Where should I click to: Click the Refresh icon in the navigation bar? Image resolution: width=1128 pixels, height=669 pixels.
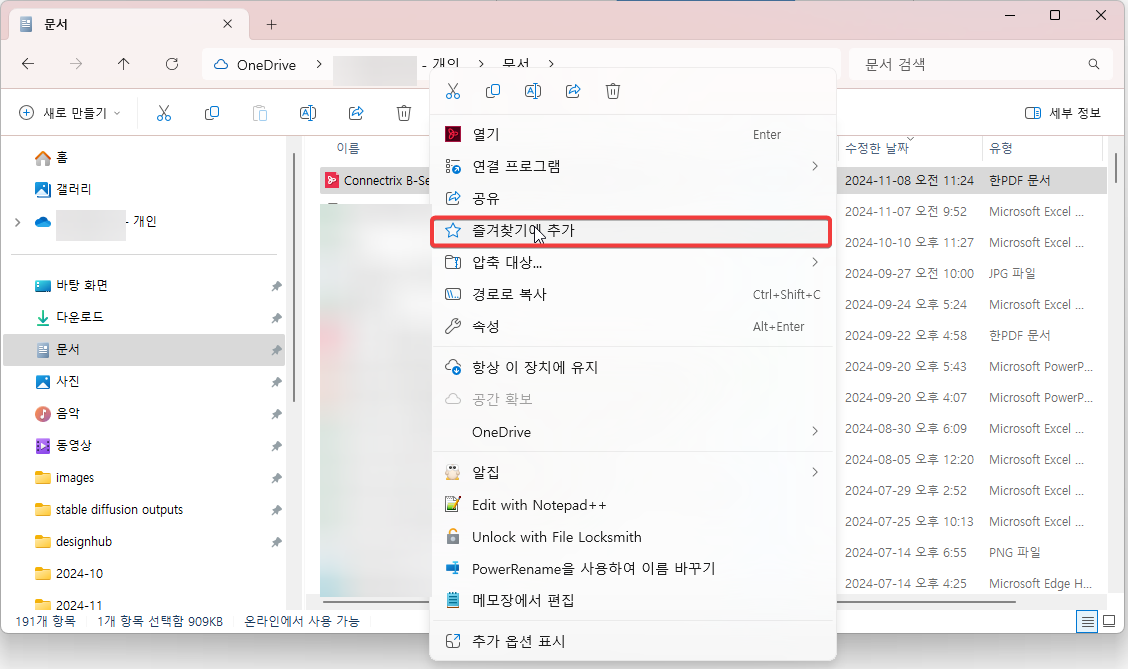pyautogui.click(x=171, y=64)
